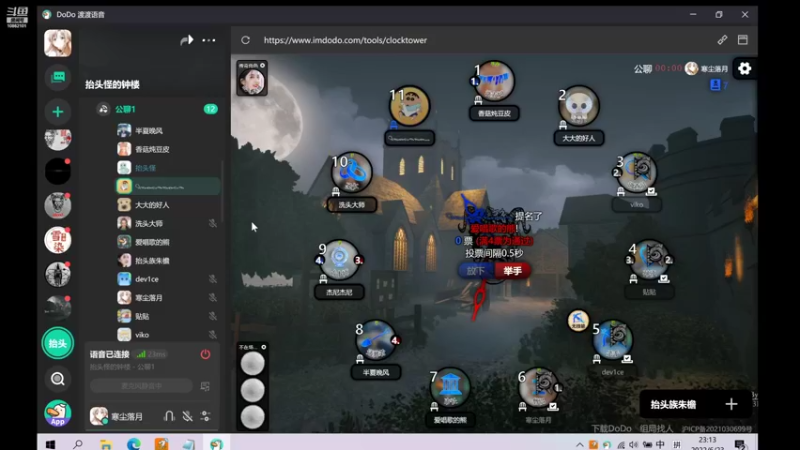The image size is (800, 450).
Task: Click the share arrow icon above channel list
Action: pos(187,40)
